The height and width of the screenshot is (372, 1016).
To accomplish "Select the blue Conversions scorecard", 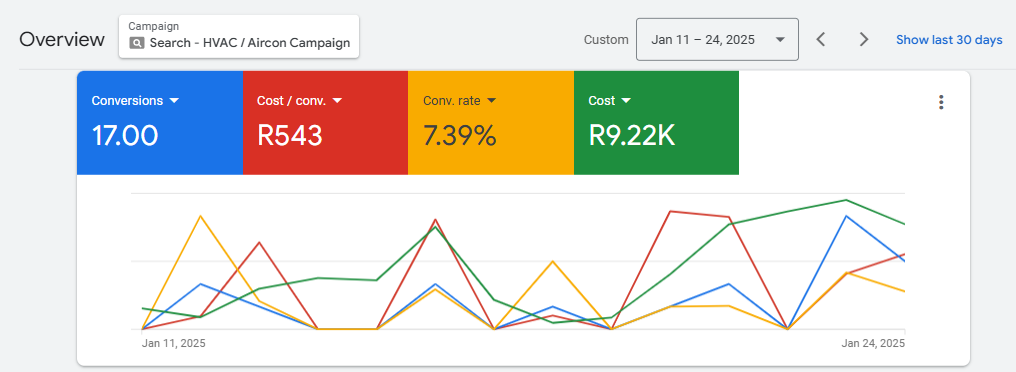I will coord(160,123).
